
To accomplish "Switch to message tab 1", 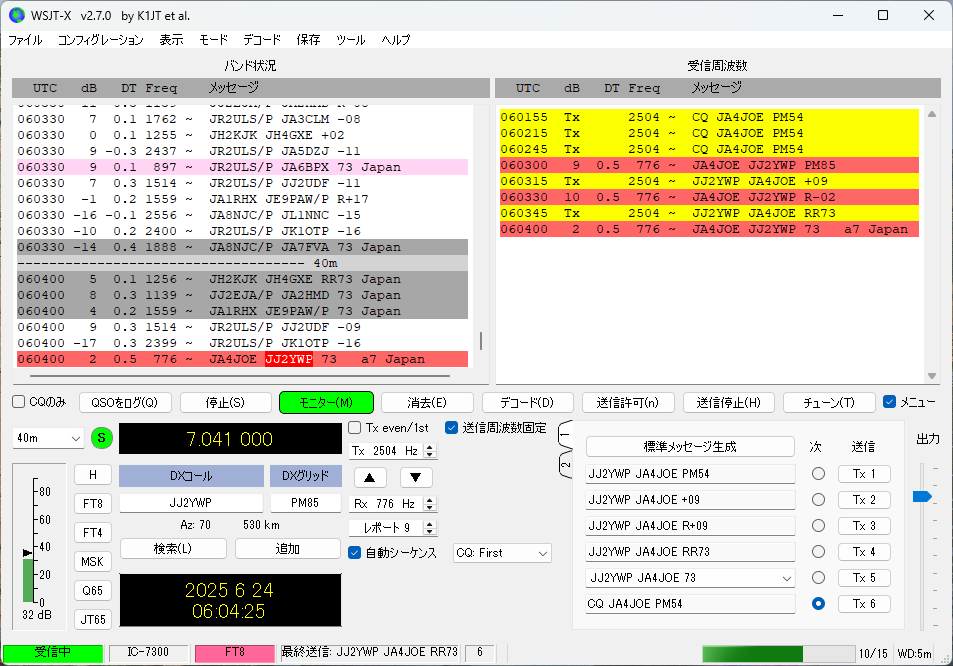I will click(x=565, y=435).
